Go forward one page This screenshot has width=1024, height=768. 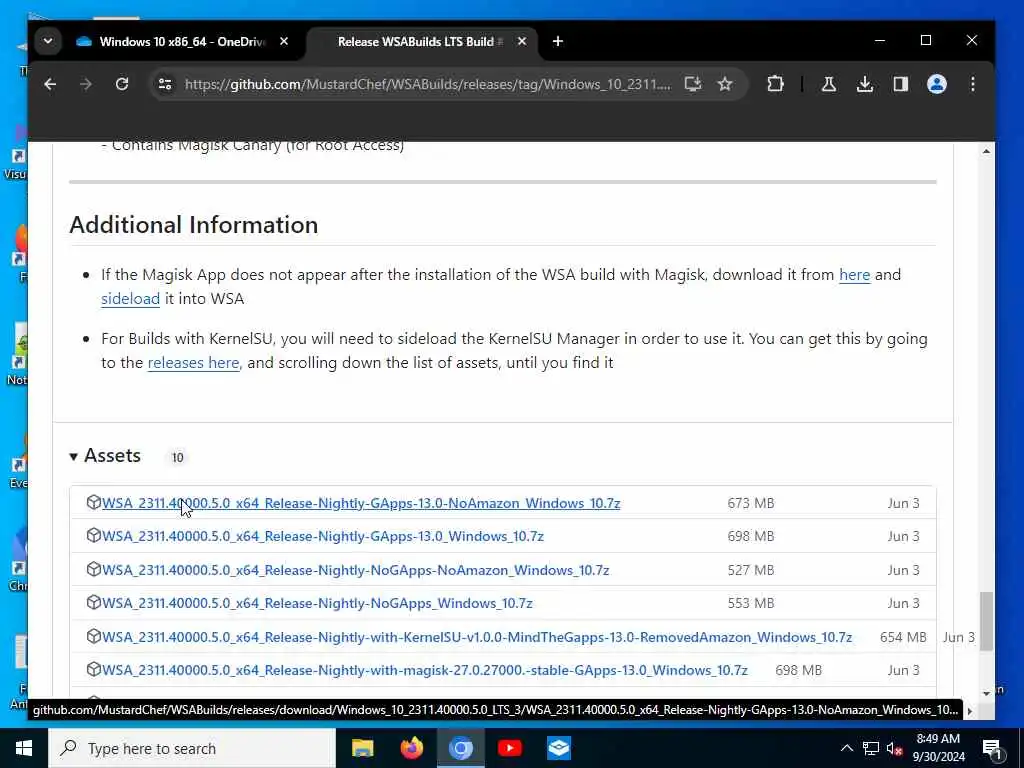(x=86, y=84)
